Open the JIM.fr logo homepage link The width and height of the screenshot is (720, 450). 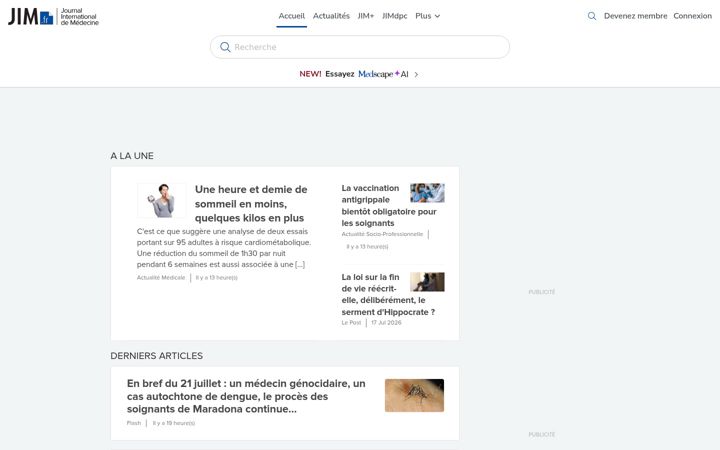coord(53,17)
